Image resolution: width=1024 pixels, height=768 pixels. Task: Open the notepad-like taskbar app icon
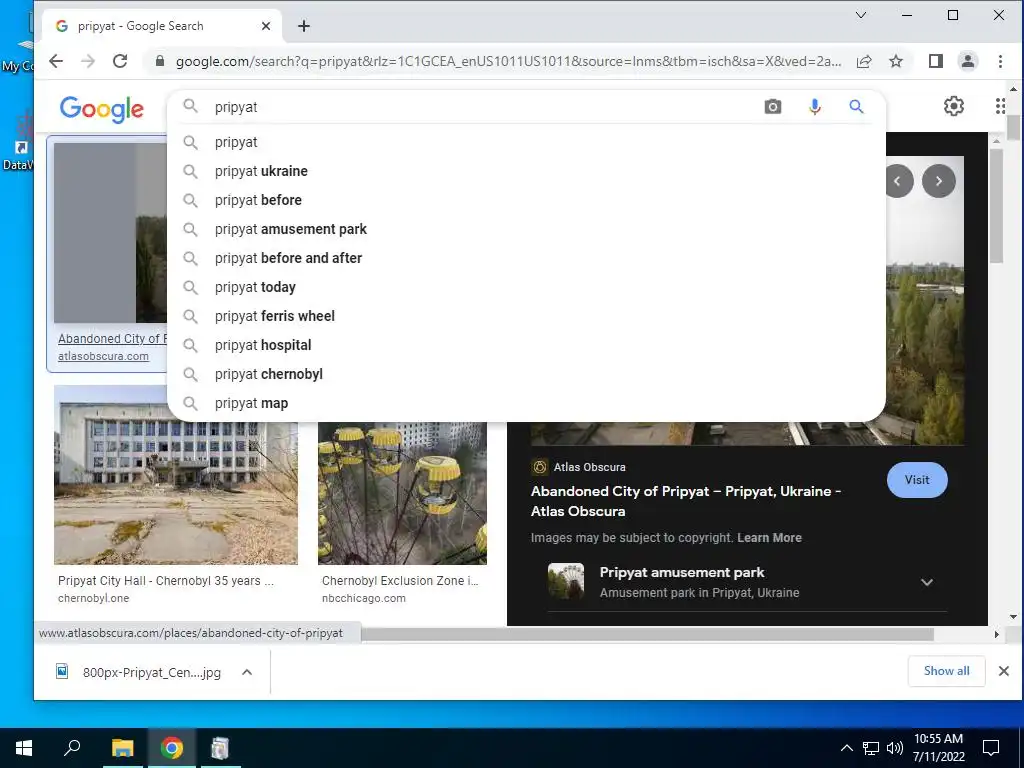[x=220, y=748]
